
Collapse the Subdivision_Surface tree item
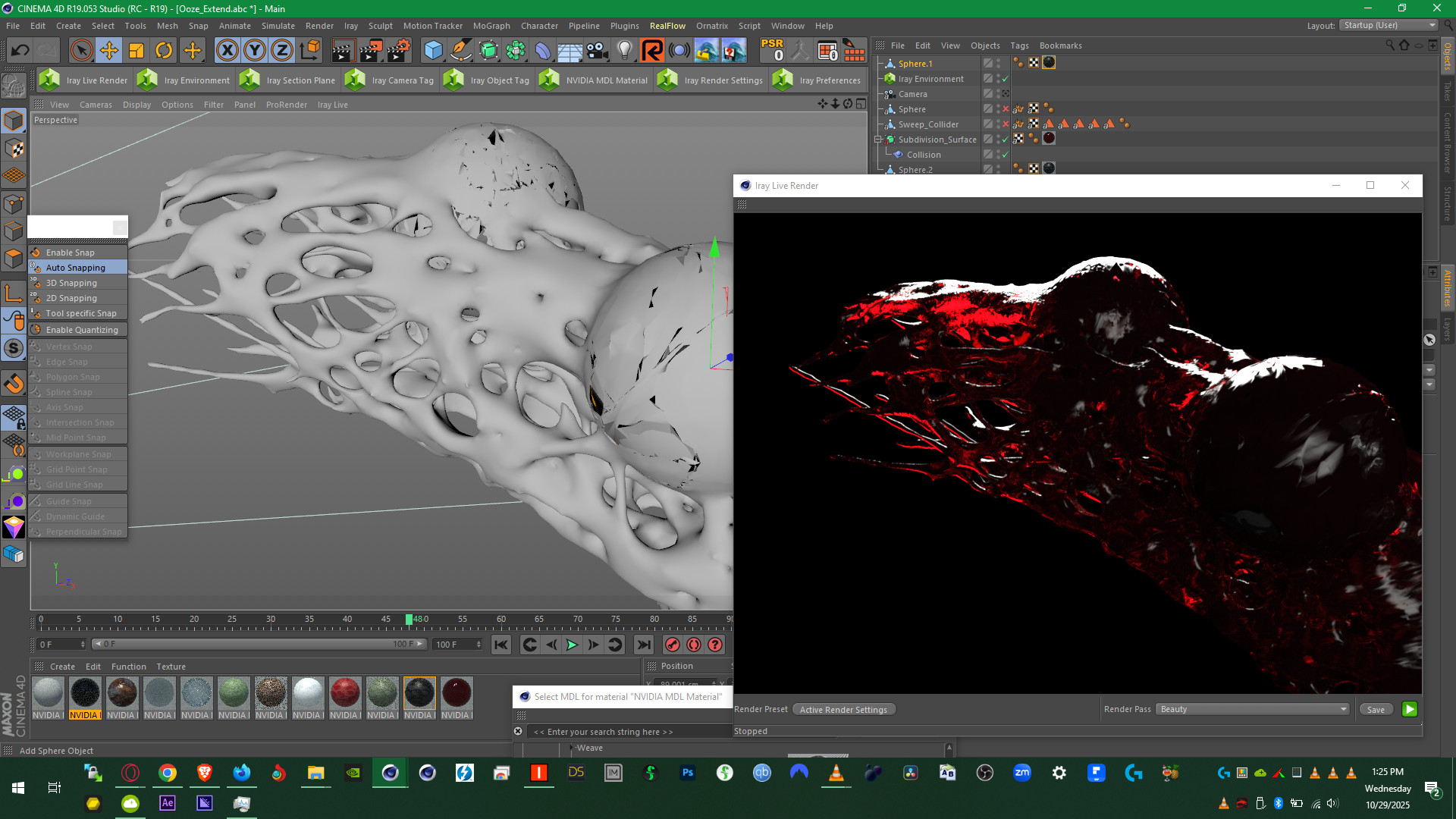tap(878, 140)
